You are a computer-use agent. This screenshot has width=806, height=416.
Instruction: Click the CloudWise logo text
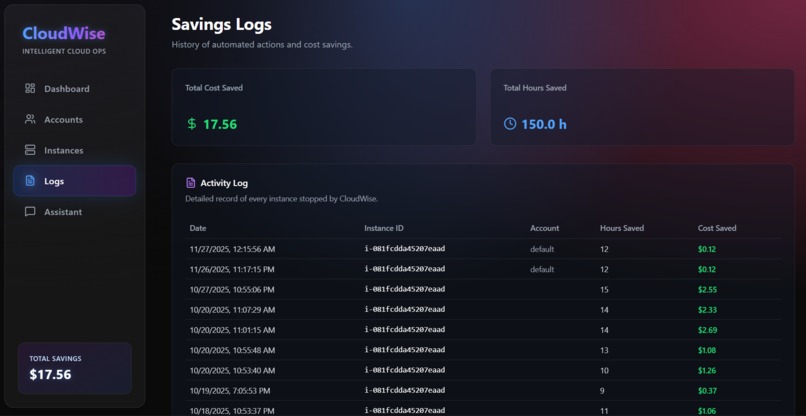click(x=64, y=33)
